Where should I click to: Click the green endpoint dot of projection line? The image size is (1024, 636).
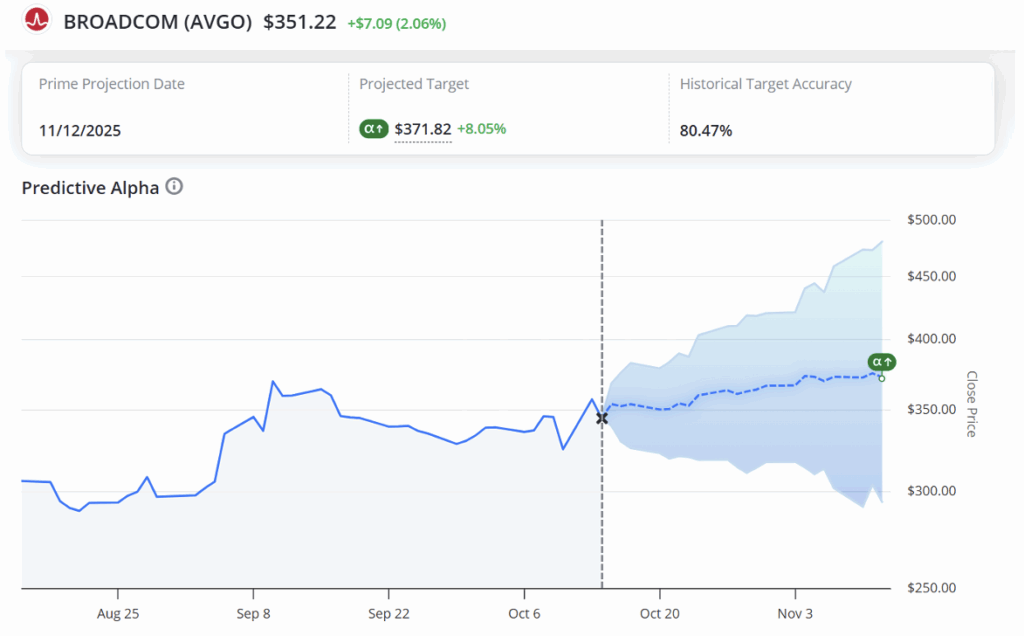tap(882, 378)
